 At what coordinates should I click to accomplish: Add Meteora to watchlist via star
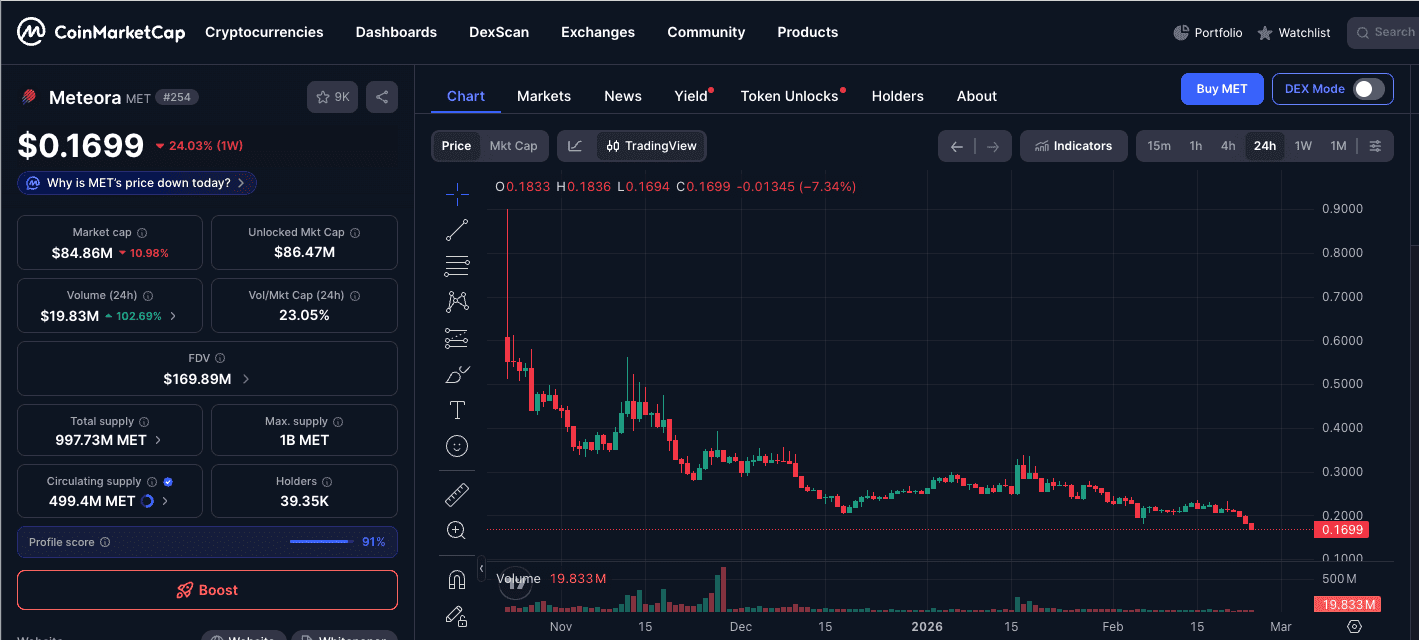click(x=332, y=97)
